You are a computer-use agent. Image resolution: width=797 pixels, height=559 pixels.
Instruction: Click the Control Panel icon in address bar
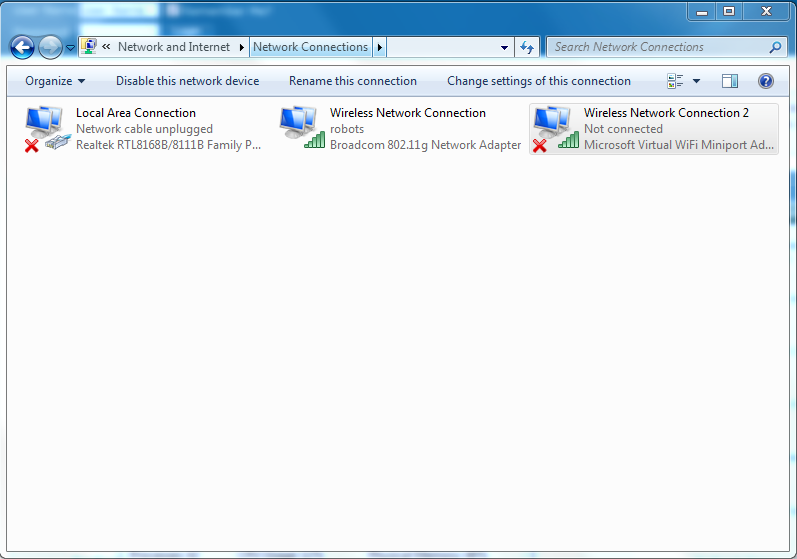pos(89,47)
